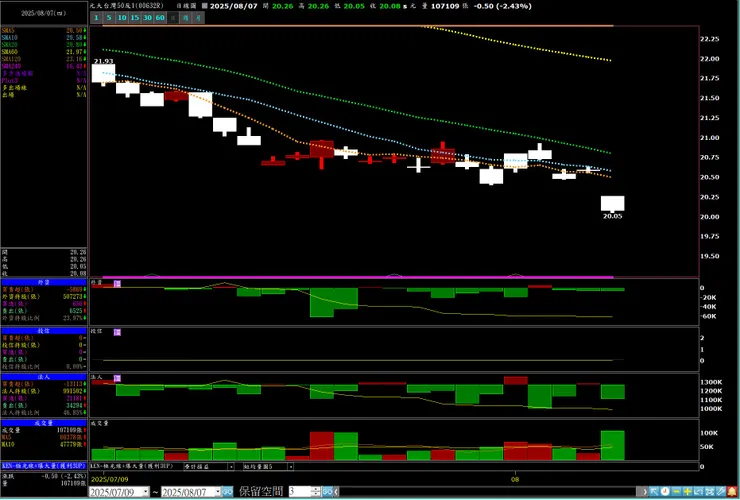Click the SMA5 indicator row
740x500 pixels.
(43, 31)
